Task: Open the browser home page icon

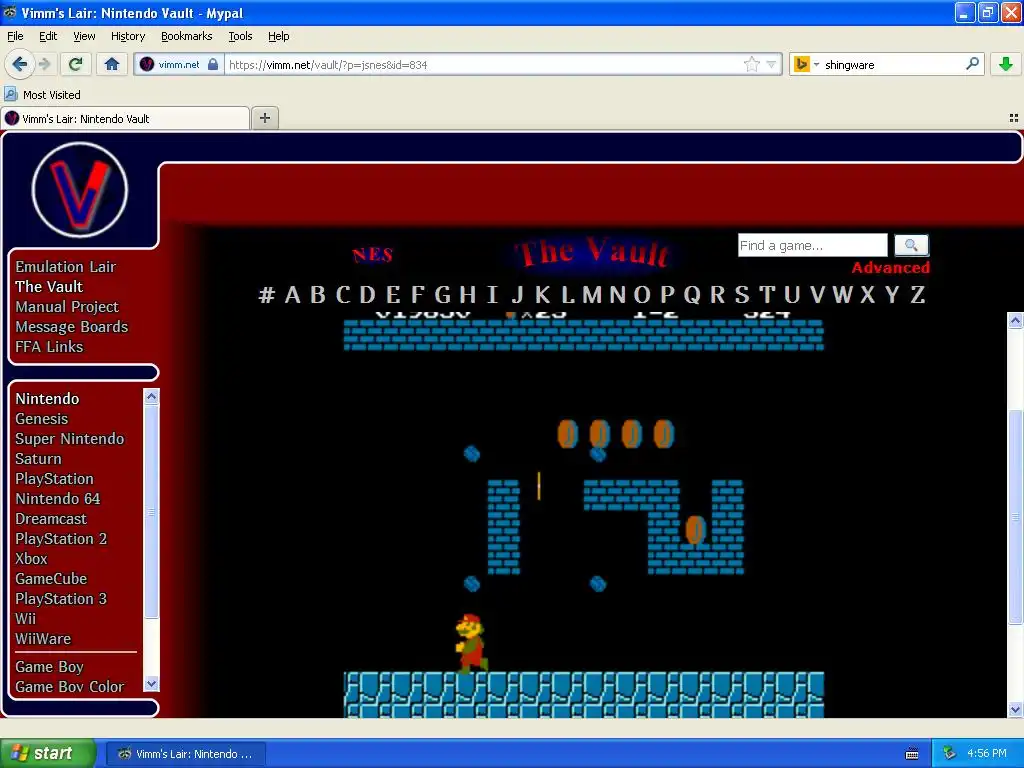Action: pyautogui.click(x=112, y=64)
